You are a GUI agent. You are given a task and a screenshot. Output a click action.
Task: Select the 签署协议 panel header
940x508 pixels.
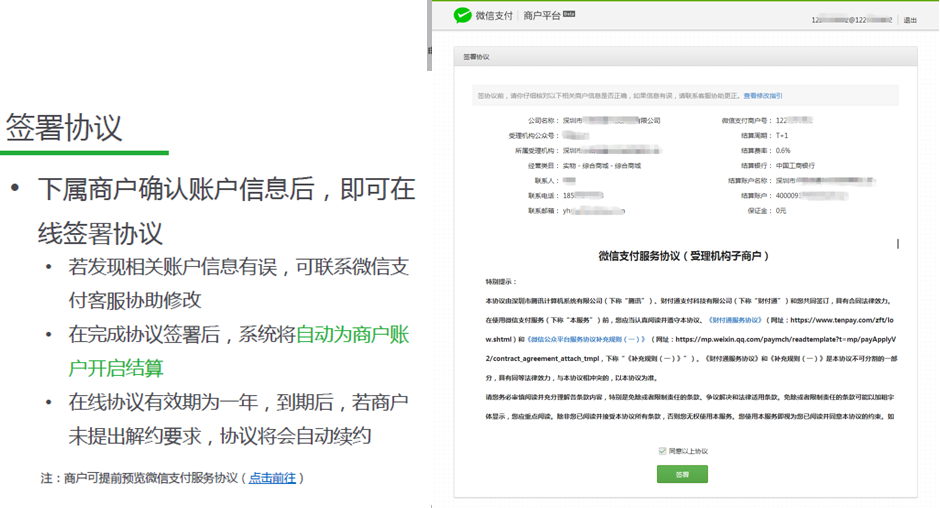tap(685, 56)
